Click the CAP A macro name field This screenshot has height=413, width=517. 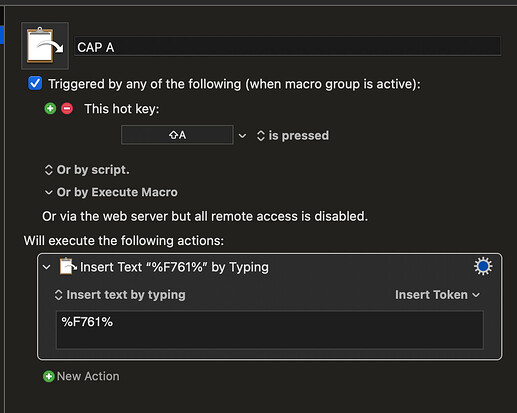[x=287, y=47]
